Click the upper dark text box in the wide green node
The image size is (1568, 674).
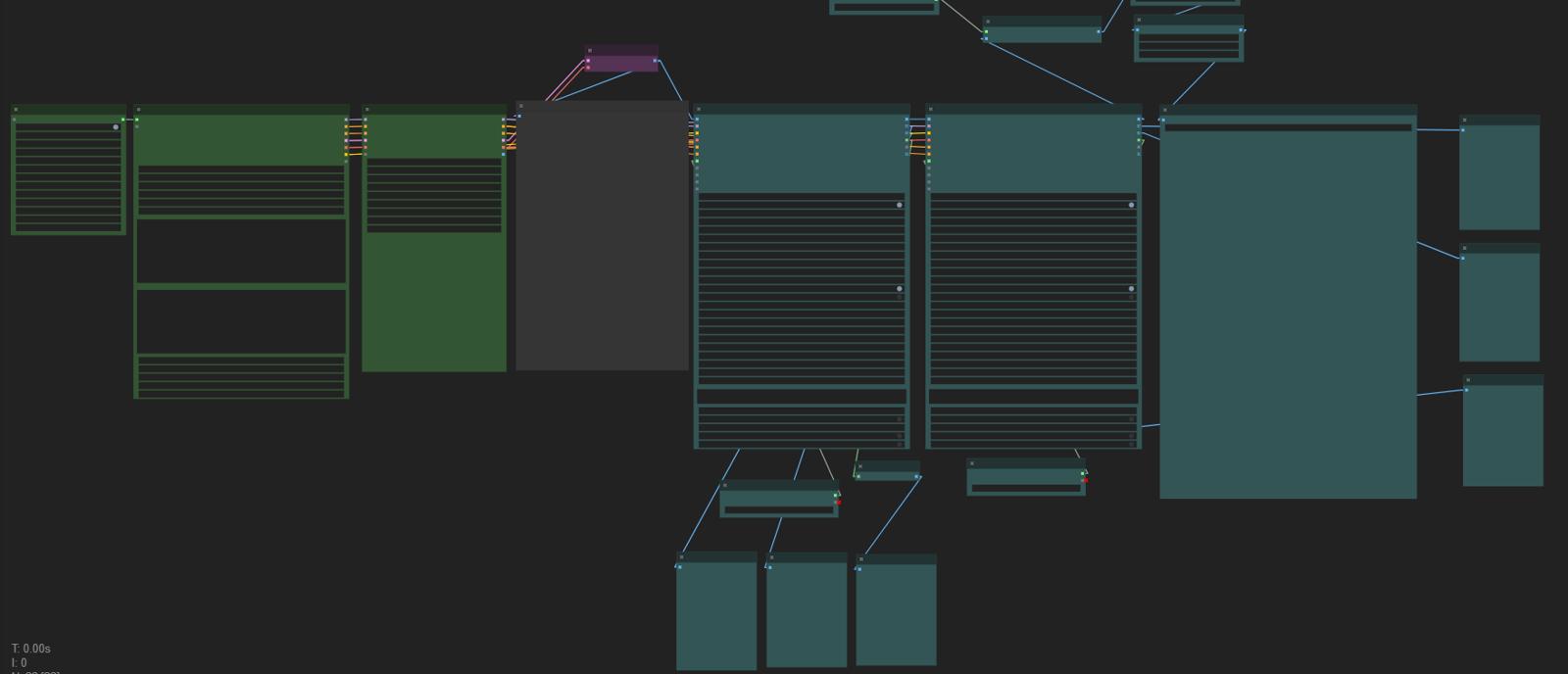tap(241, 251)
